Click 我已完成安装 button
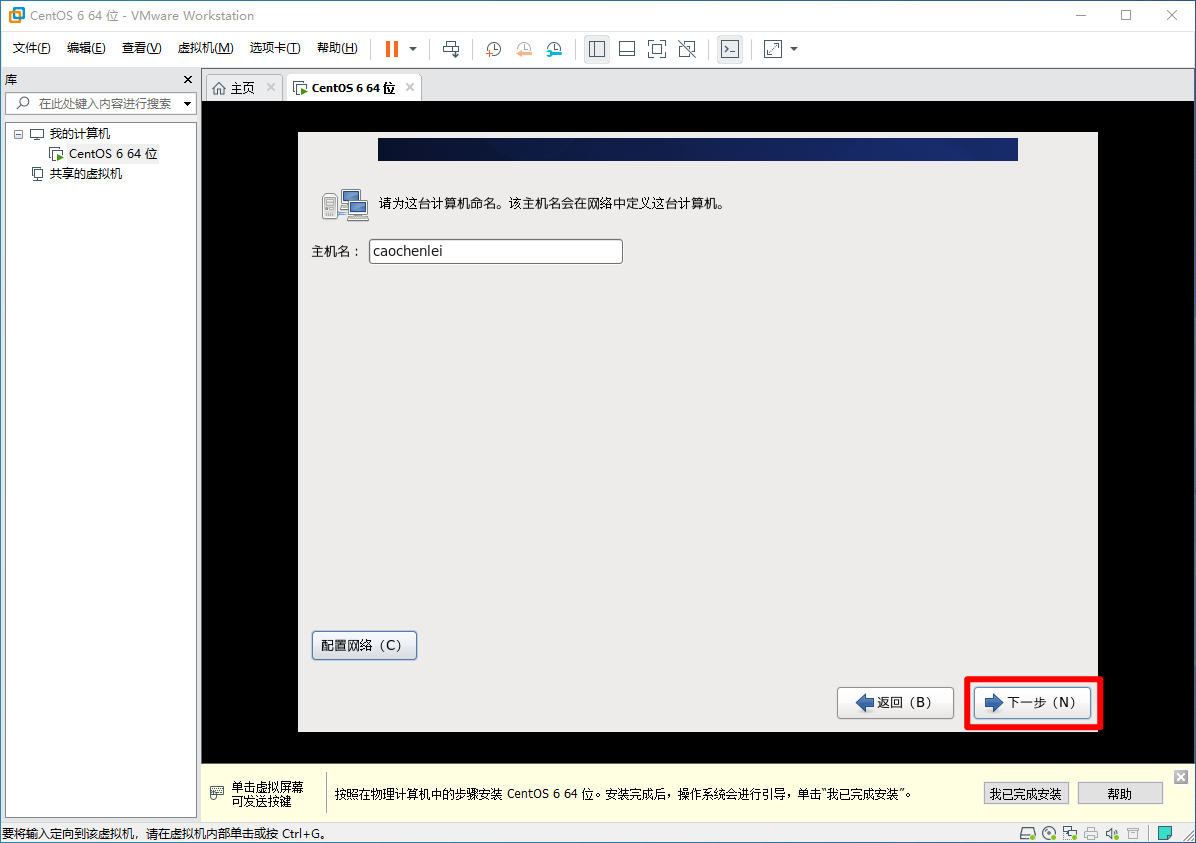Image resolution: width=1196 pixels, height=843 pixels. point(1026,794)
